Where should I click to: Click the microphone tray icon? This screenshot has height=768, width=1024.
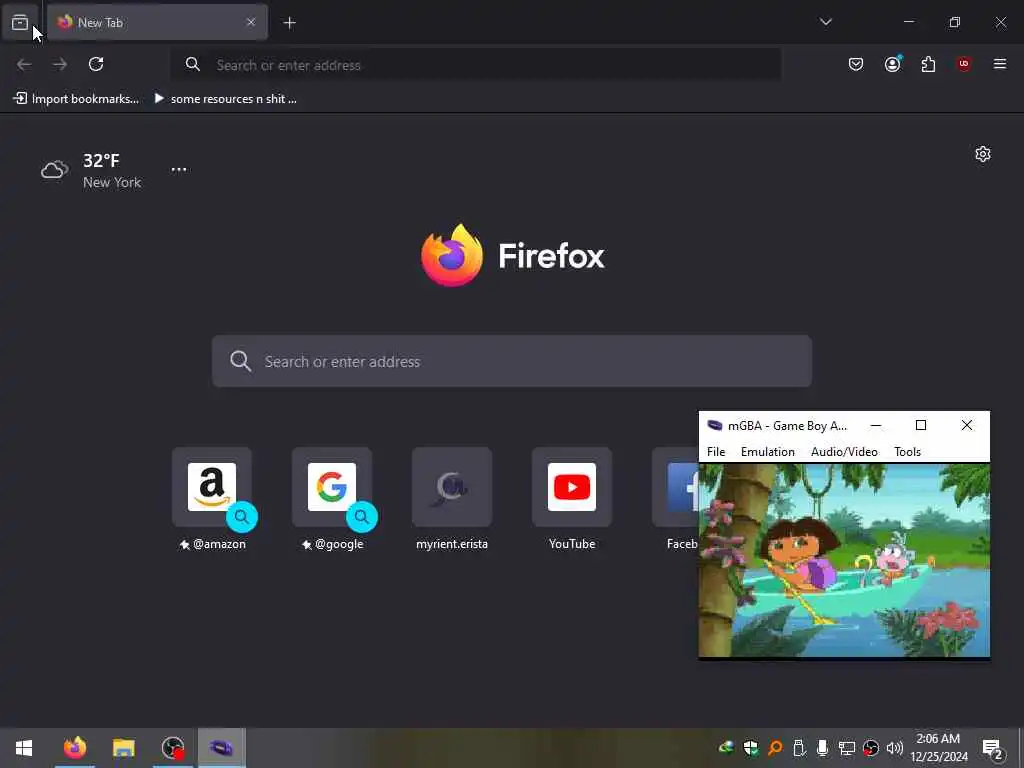point(822,748)
